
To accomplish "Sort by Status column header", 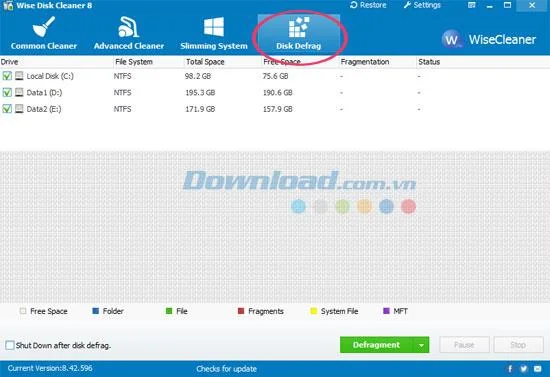I will click(x=483, y=62).
